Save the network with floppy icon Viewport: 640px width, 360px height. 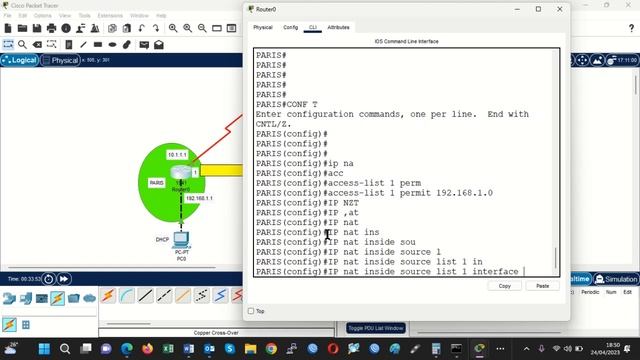point(37,28)
